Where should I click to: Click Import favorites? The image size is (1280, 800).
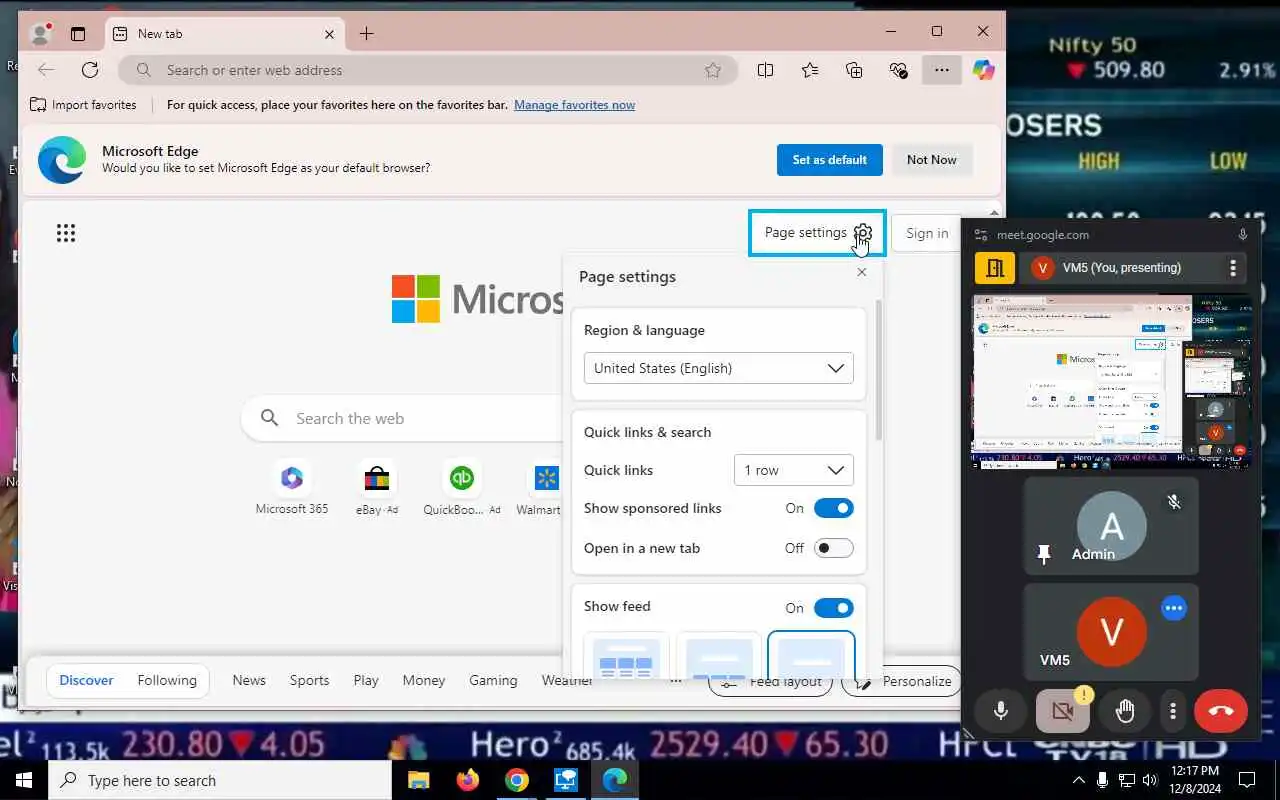(x=83, y=105)
